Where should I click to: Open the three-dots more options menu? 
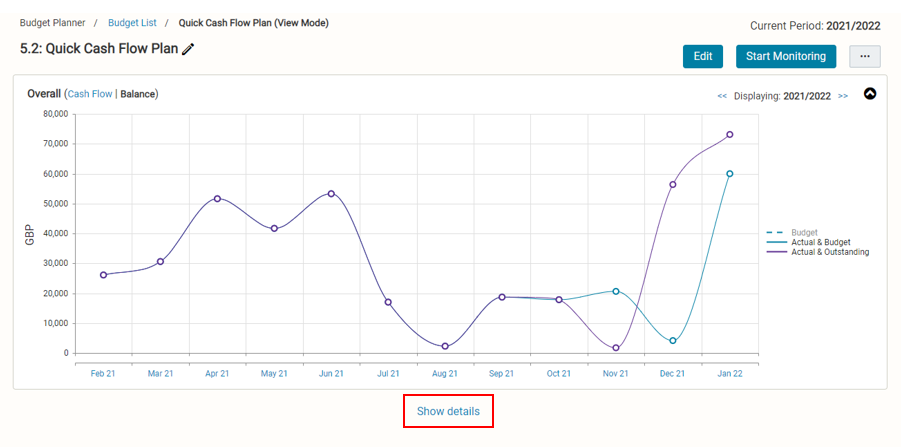tap(865, 56)
